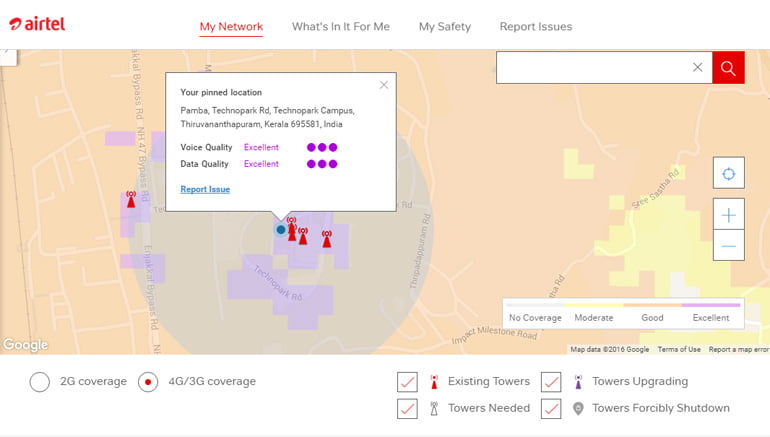770x437 pixels.
Task: Toggle the Towers Needed checkbox
Action: click(407, 409)
